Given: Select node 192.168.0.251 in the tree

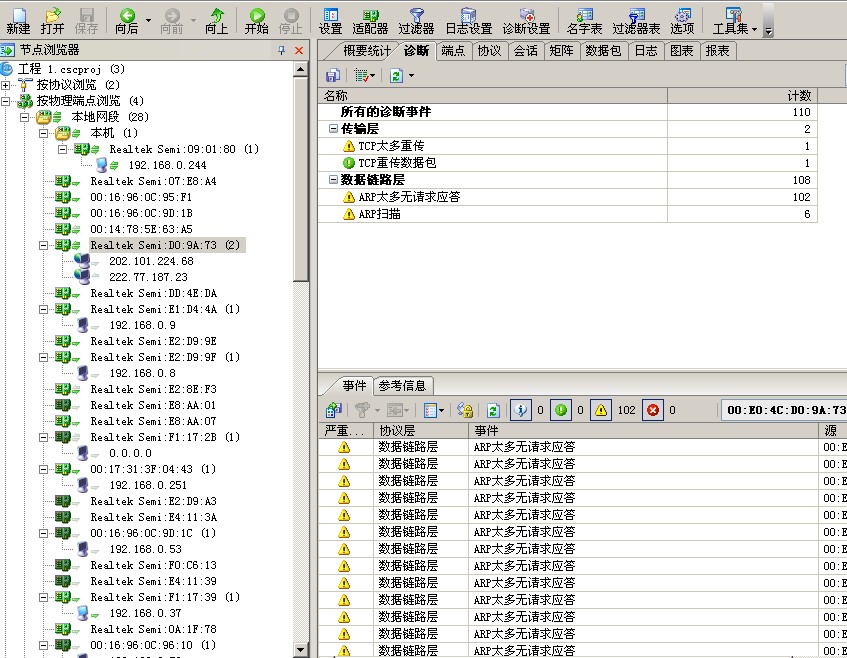Looking at the screenshot, I should click(149, 485).
